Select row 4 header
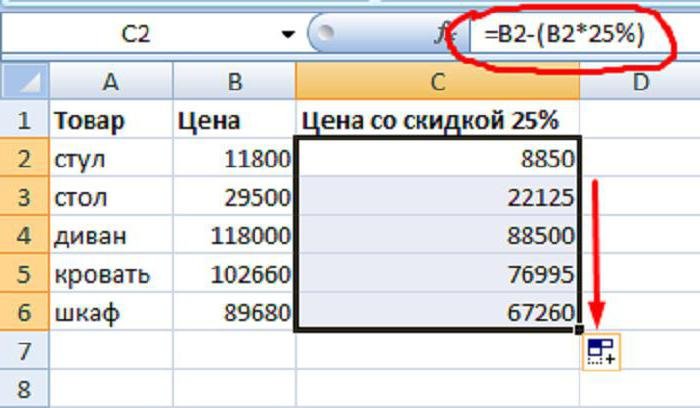The image size is (700, 408). pyautogui.click(x=25, y=236)
